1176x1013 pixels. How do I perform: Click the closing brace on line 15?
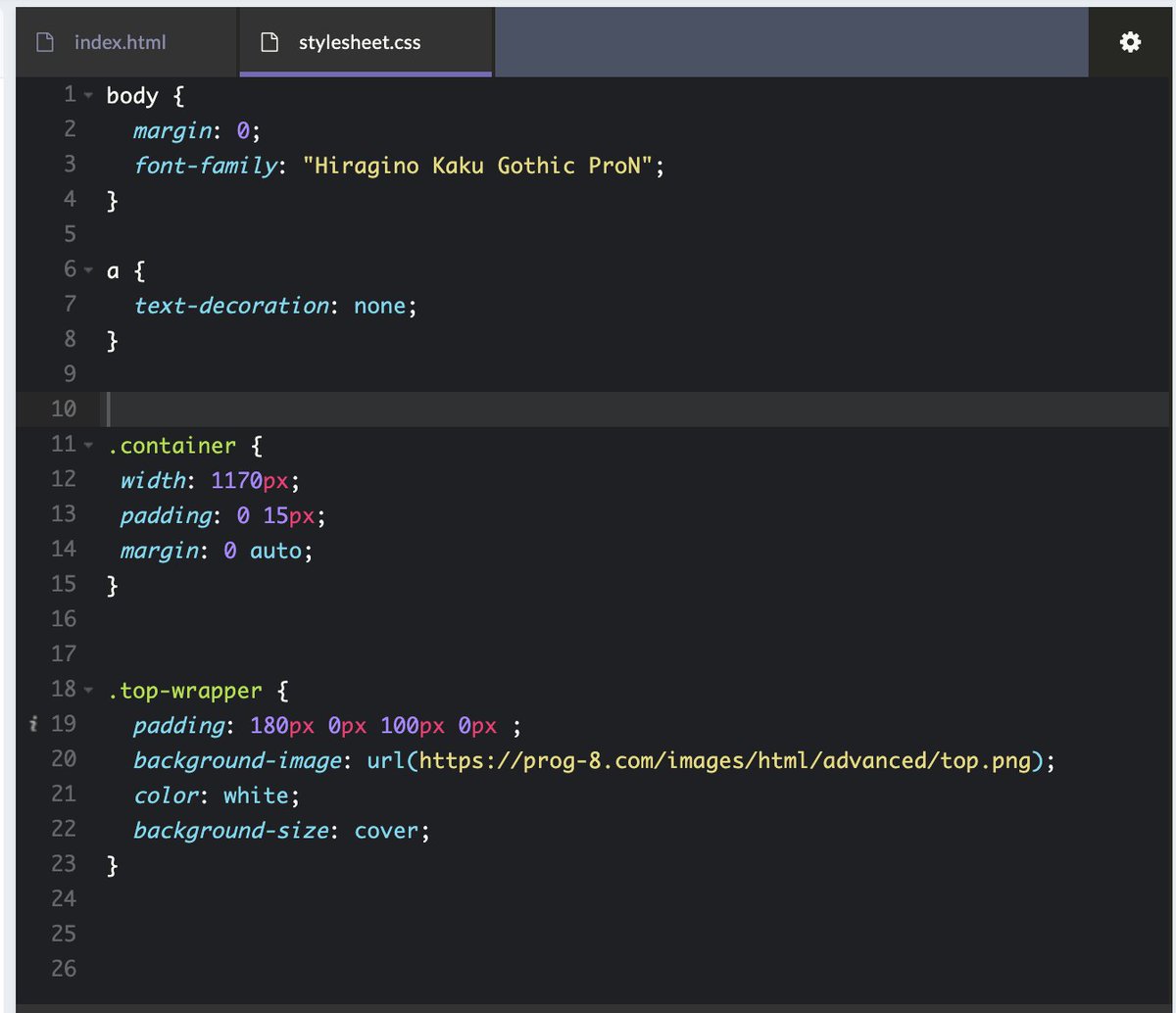(113, 585)
